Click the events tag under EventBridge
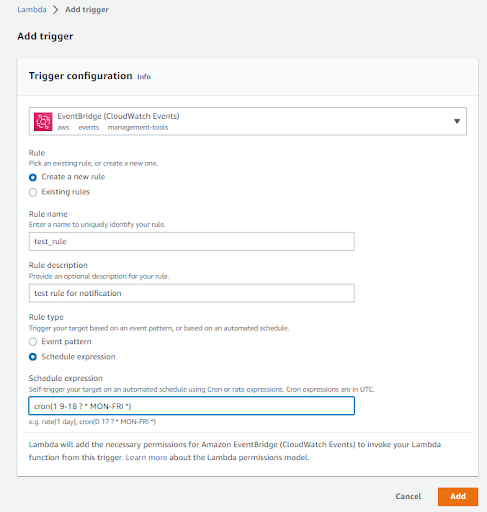This screenshot has height=512, width=487. point(89,127)
